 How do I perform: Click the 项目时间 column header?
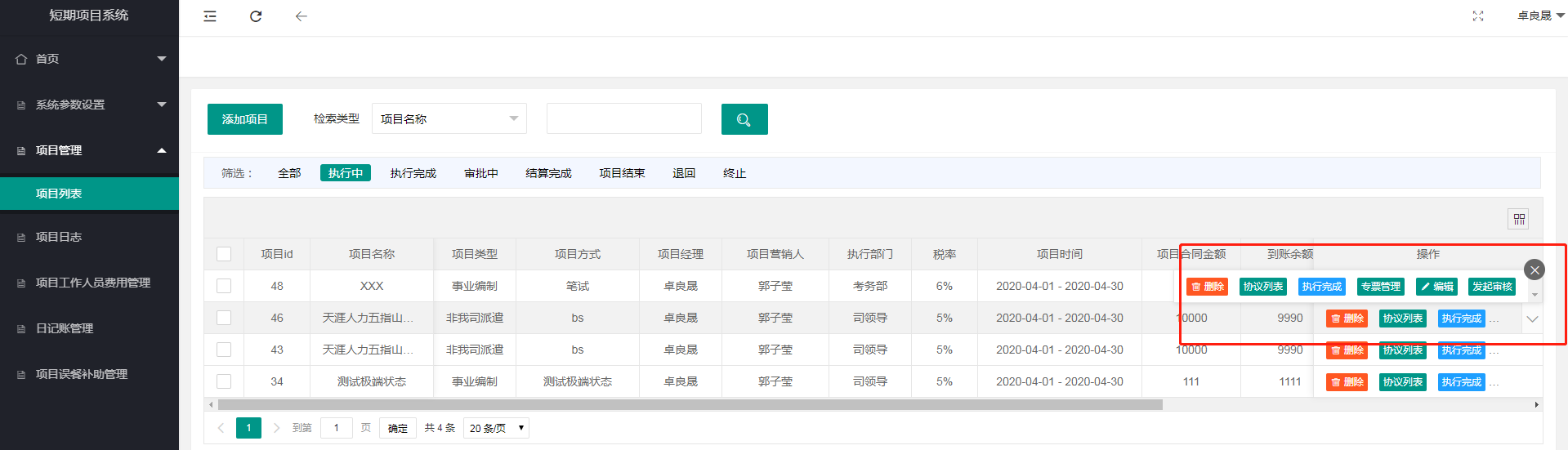coord(1060,254)
